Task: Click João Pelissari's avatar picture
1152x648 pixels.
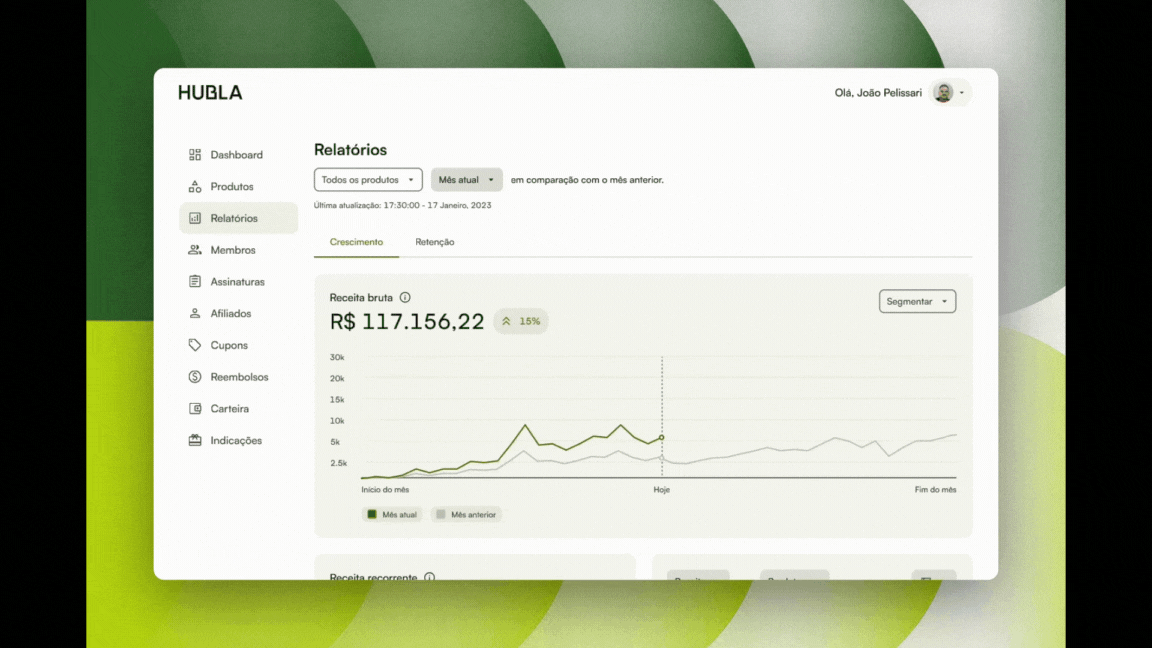Action: 943,93
